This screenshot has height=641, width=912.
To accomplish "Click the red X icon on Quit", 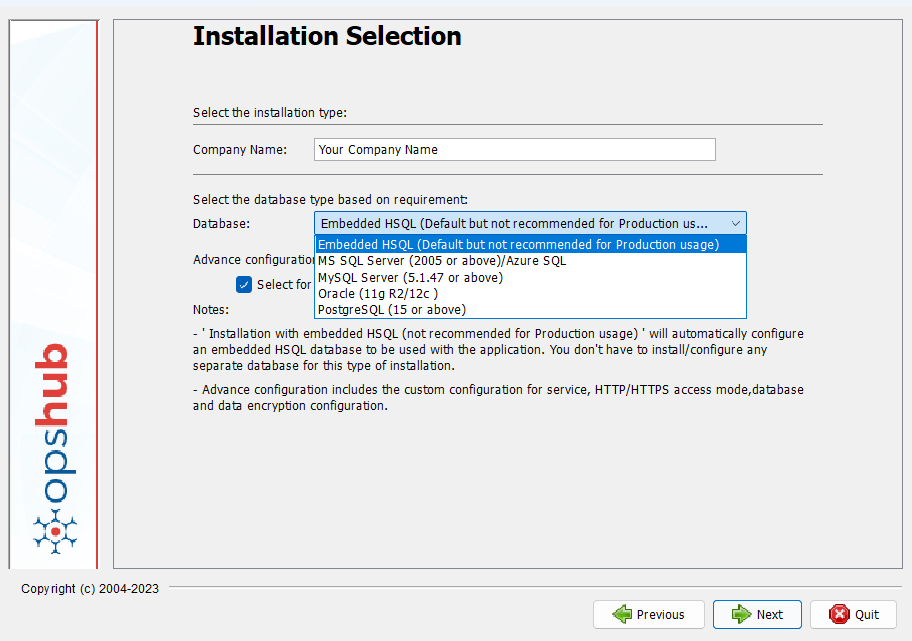I will (x=840, y=614).
